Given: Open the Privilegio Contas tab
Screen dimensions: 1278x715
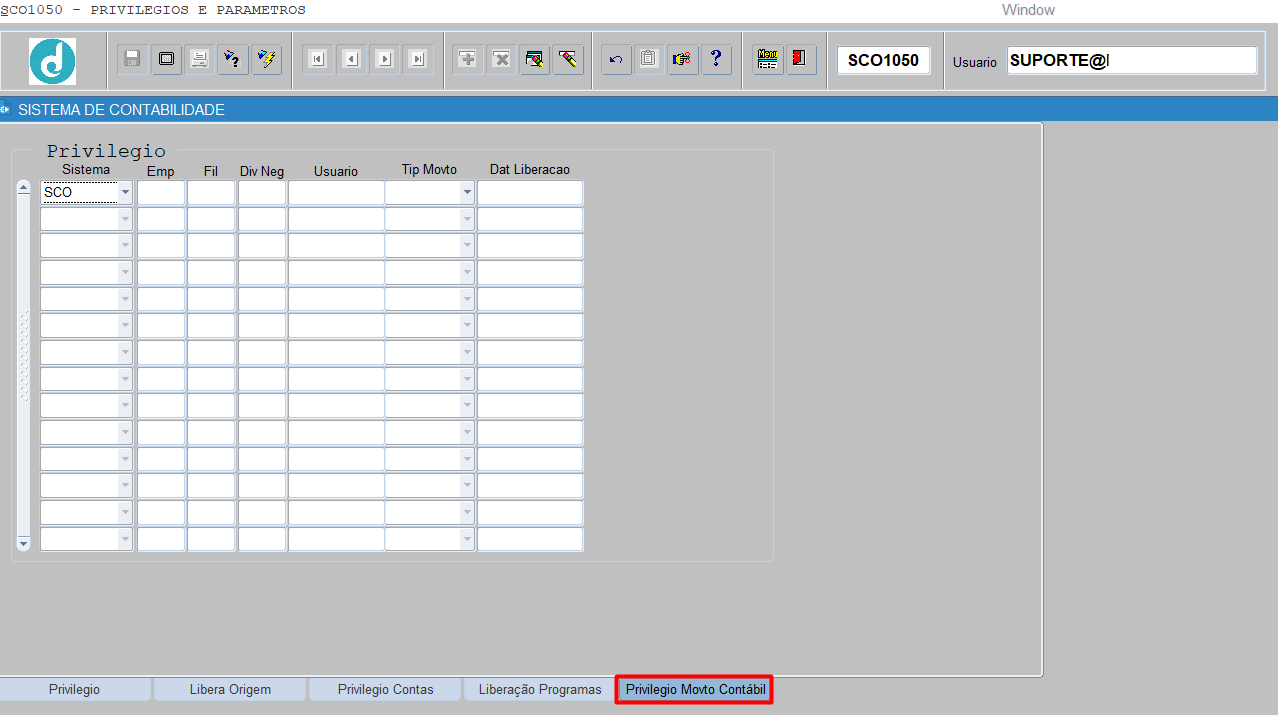Looking at the screenshot, I should pyautogui.click(x=386, y=690).
